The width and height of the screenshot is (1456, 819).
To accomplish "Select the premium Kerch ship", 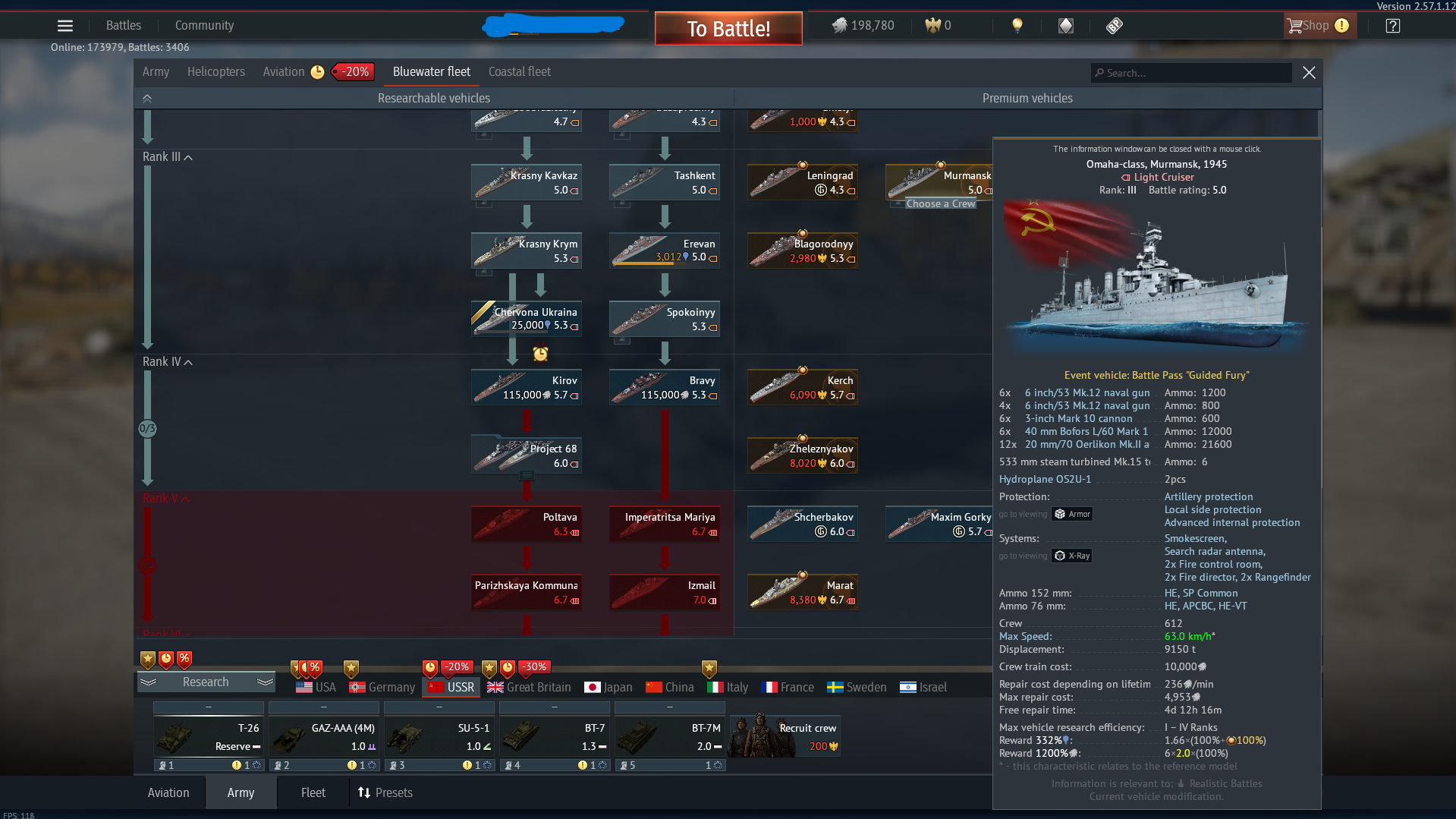I will tap(803, 387).
